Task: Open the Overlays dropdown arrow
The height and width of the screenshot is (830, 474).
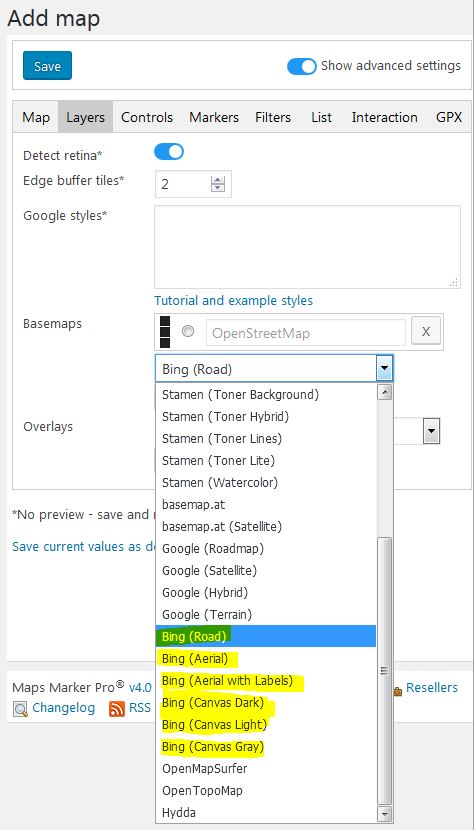Action: pos(432,431)
